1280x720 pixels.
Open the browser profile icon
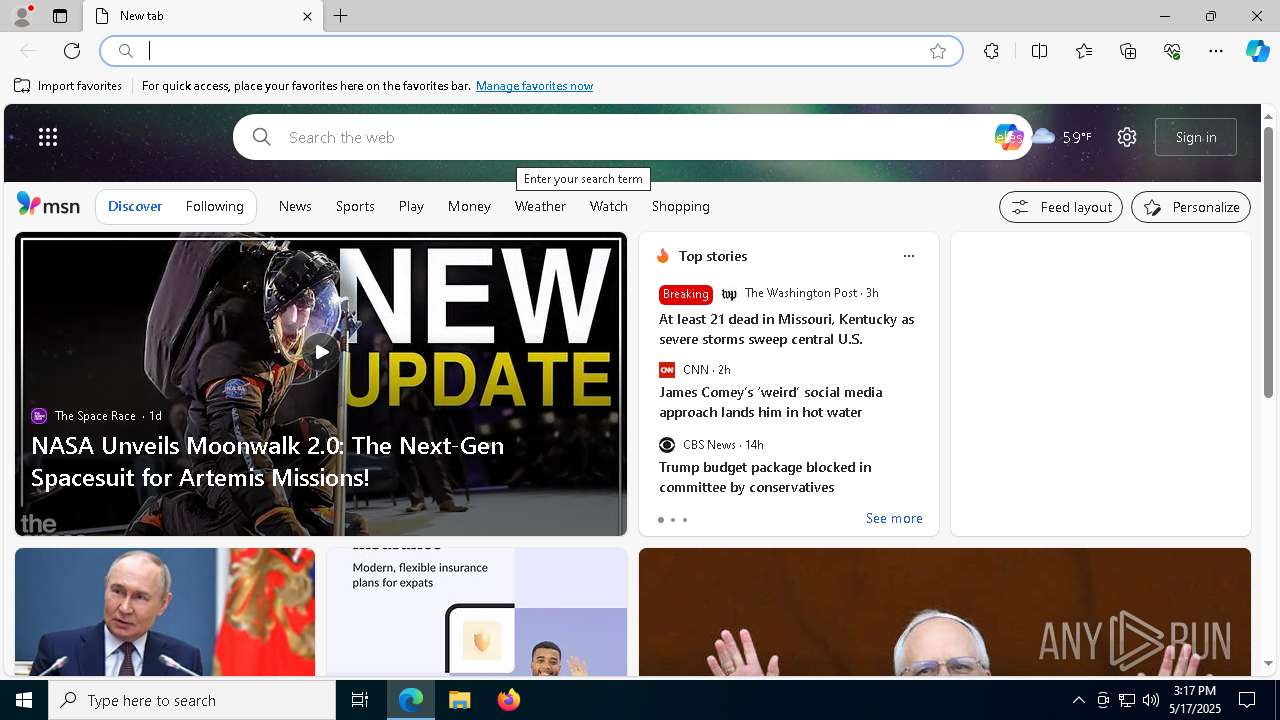tap(21, 16)
